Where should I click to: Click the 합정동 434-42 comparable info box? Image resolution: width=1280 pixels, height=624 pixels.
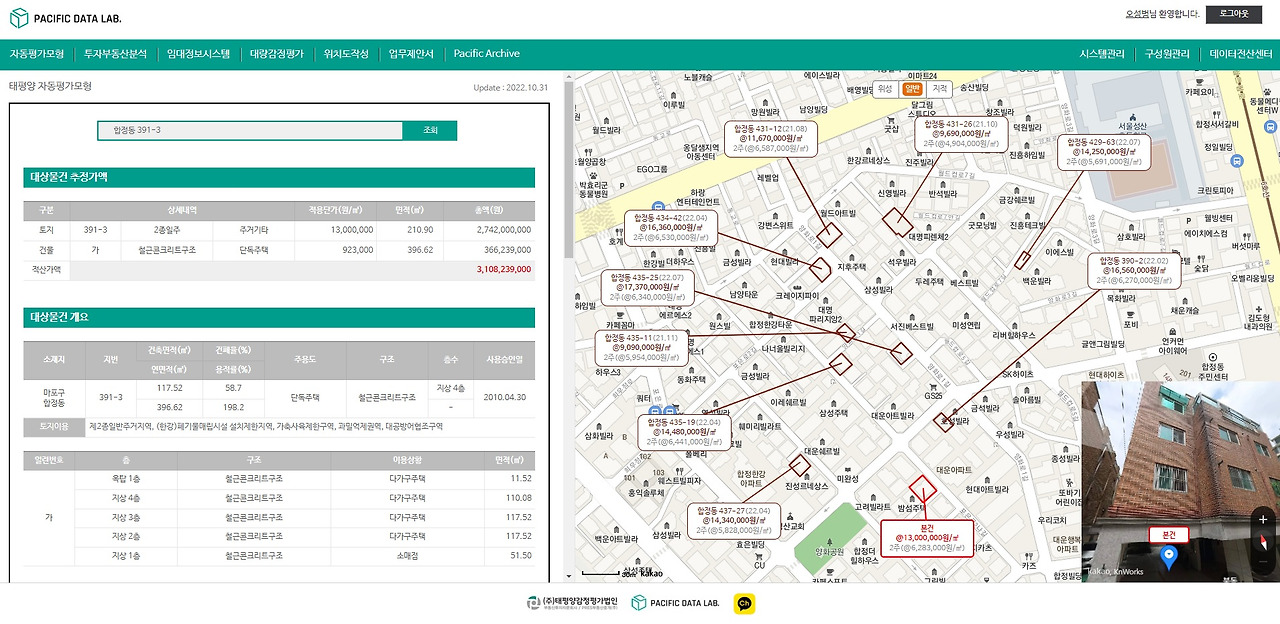(672, 228)
